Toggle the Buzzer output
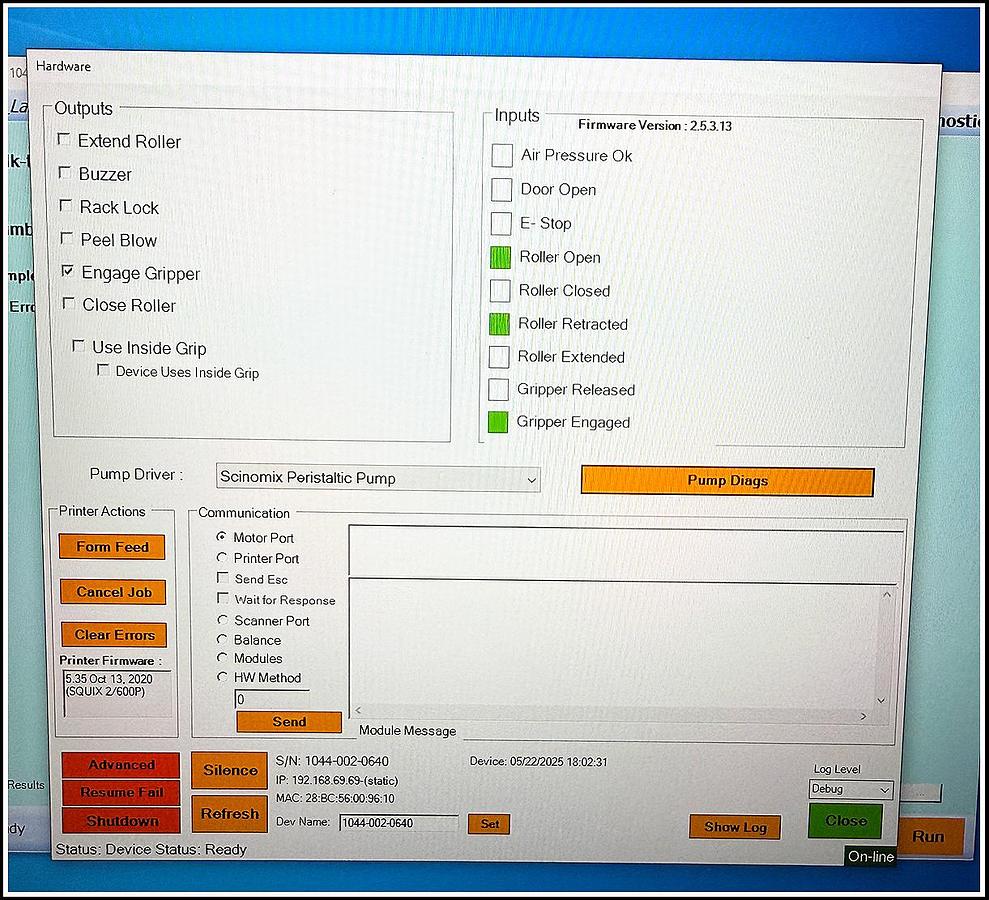Image resolution: width=989 pixels, height=900 pixels. [65, 174]
